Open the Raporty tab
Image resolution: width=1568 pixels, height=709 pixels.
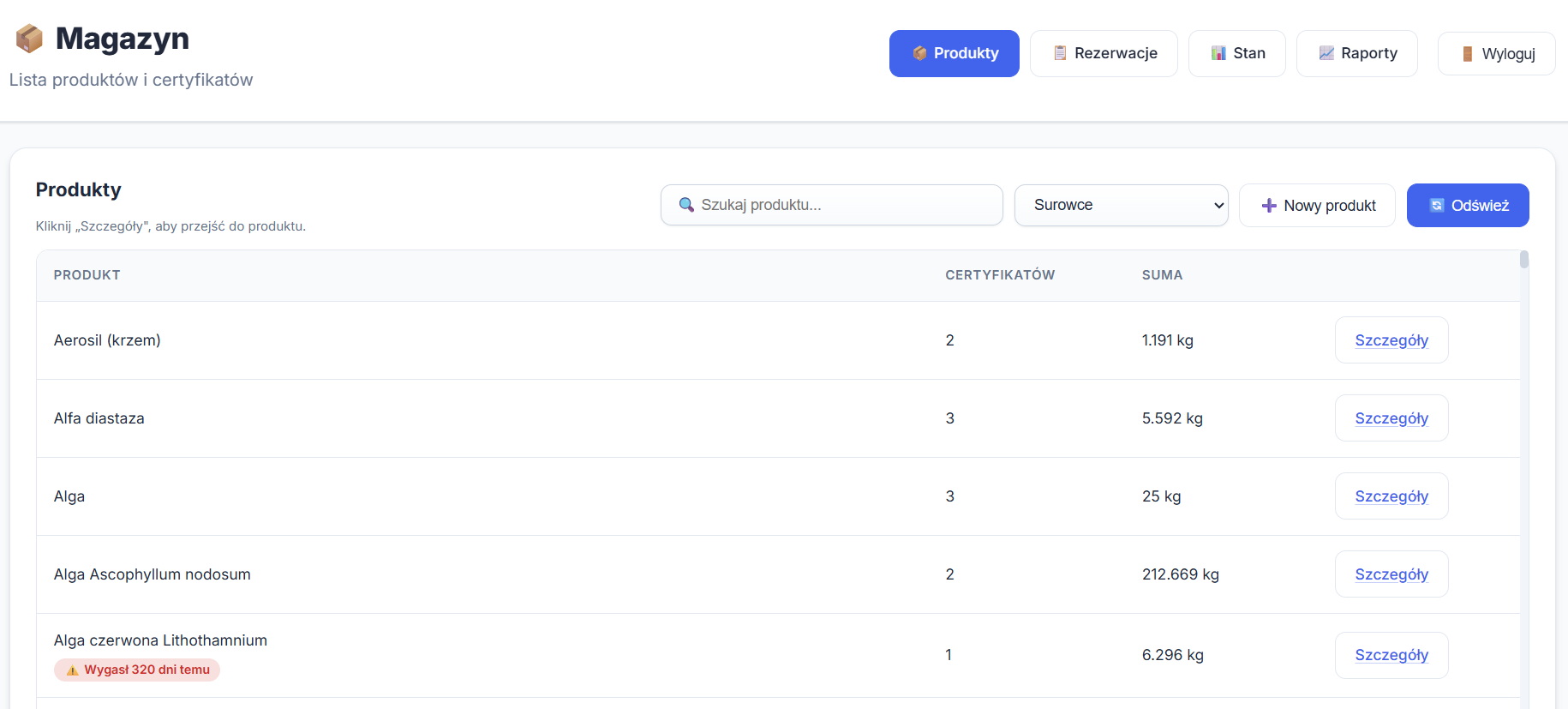(1356, 53)
